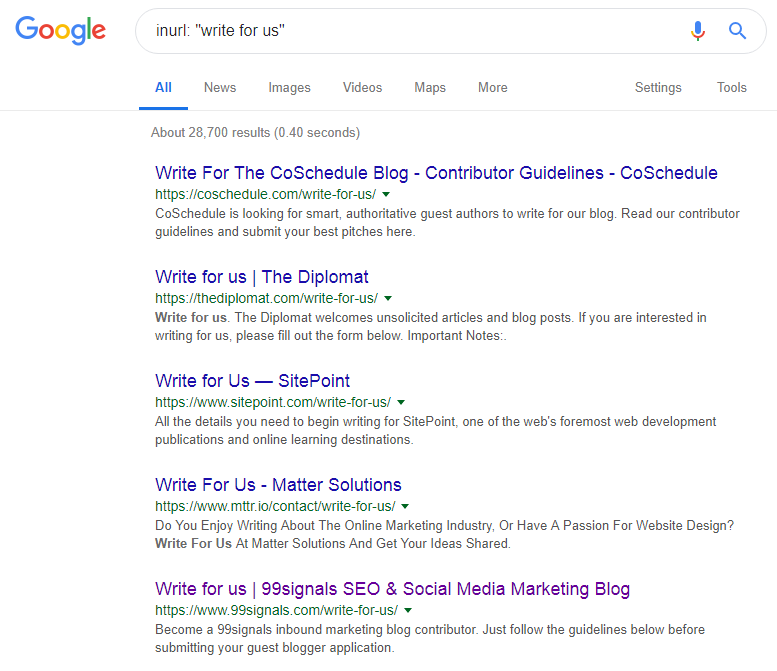Image resolution: width=777 pixels, height=671 pixels.
Task: Expand the arrow next to coschedule.com URL
Action: 386,194
